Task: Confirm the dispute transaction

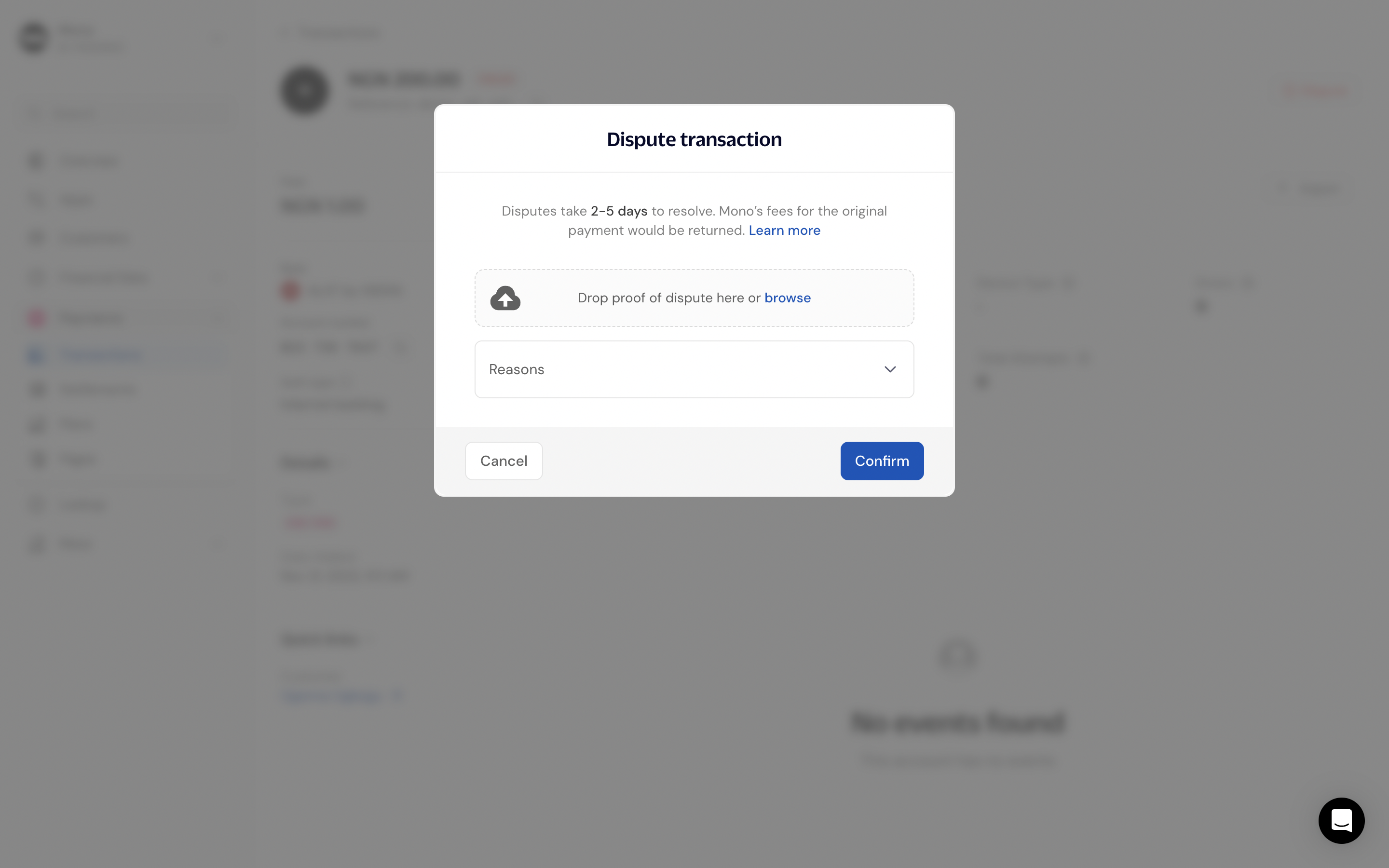Action: [x=882, y=461]
